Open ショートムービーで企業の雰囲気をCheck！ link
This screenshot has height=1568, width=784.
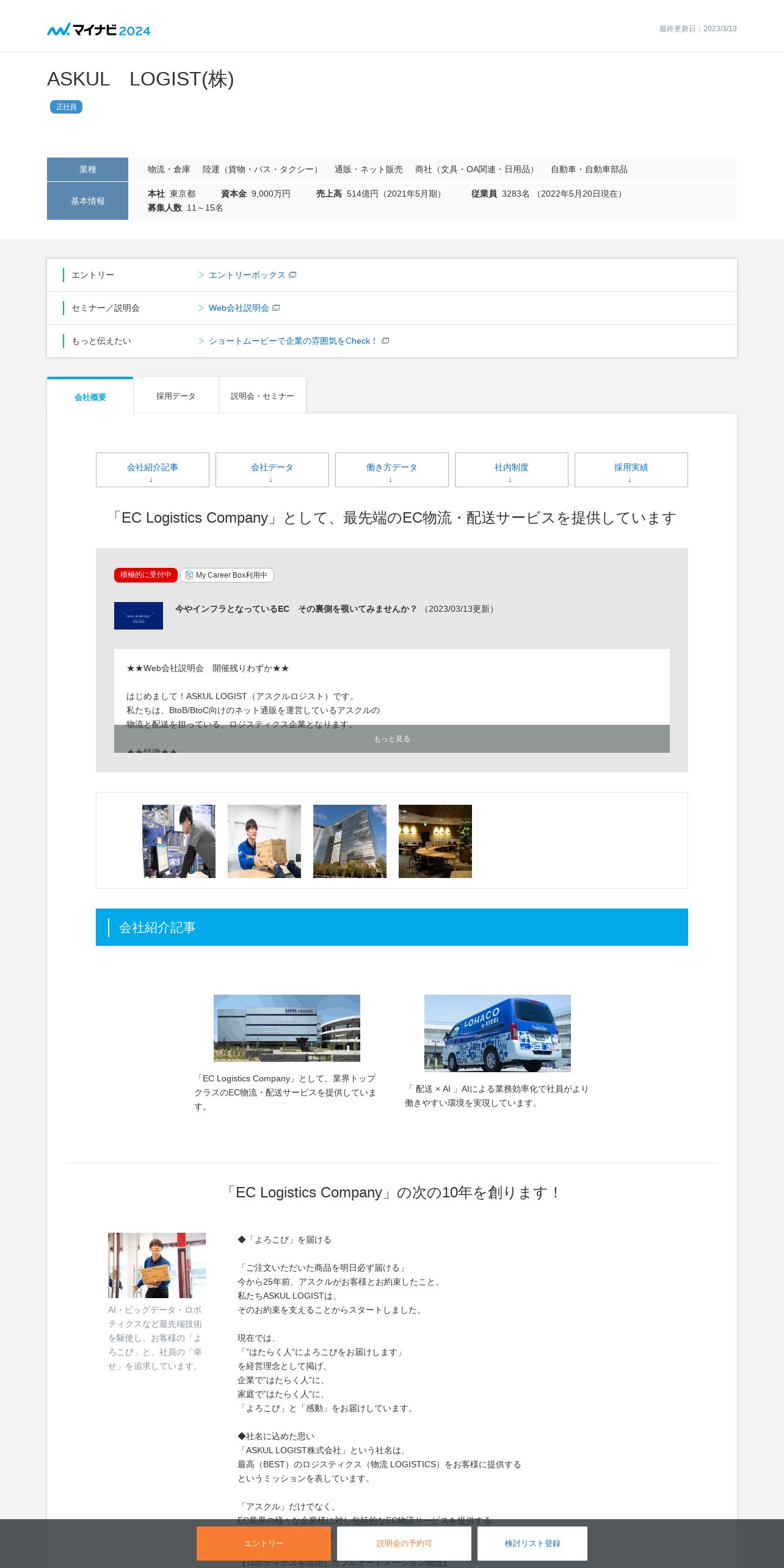[x=293, y=341]
